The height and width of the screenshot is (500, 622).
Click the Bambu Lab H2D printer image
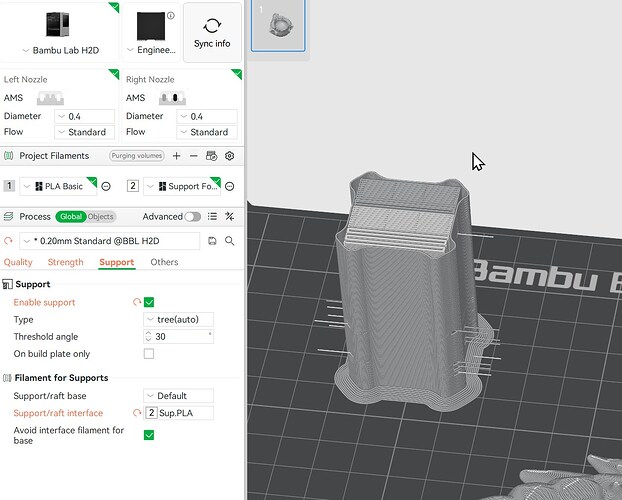click(x=58, y=25)
